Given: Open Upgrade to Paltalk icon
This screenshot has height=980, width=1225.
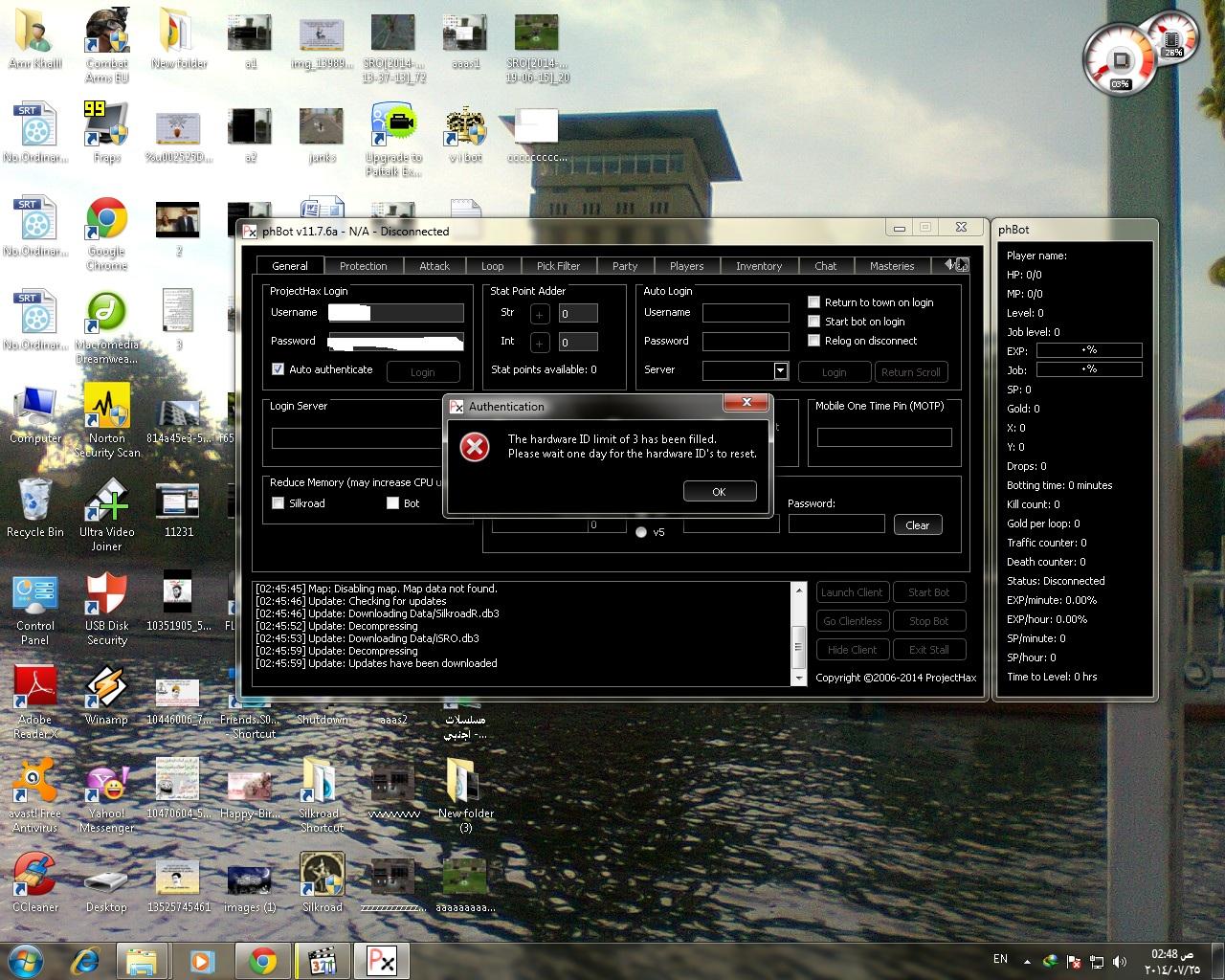Looking at the screenshot, I should [393, 140].
